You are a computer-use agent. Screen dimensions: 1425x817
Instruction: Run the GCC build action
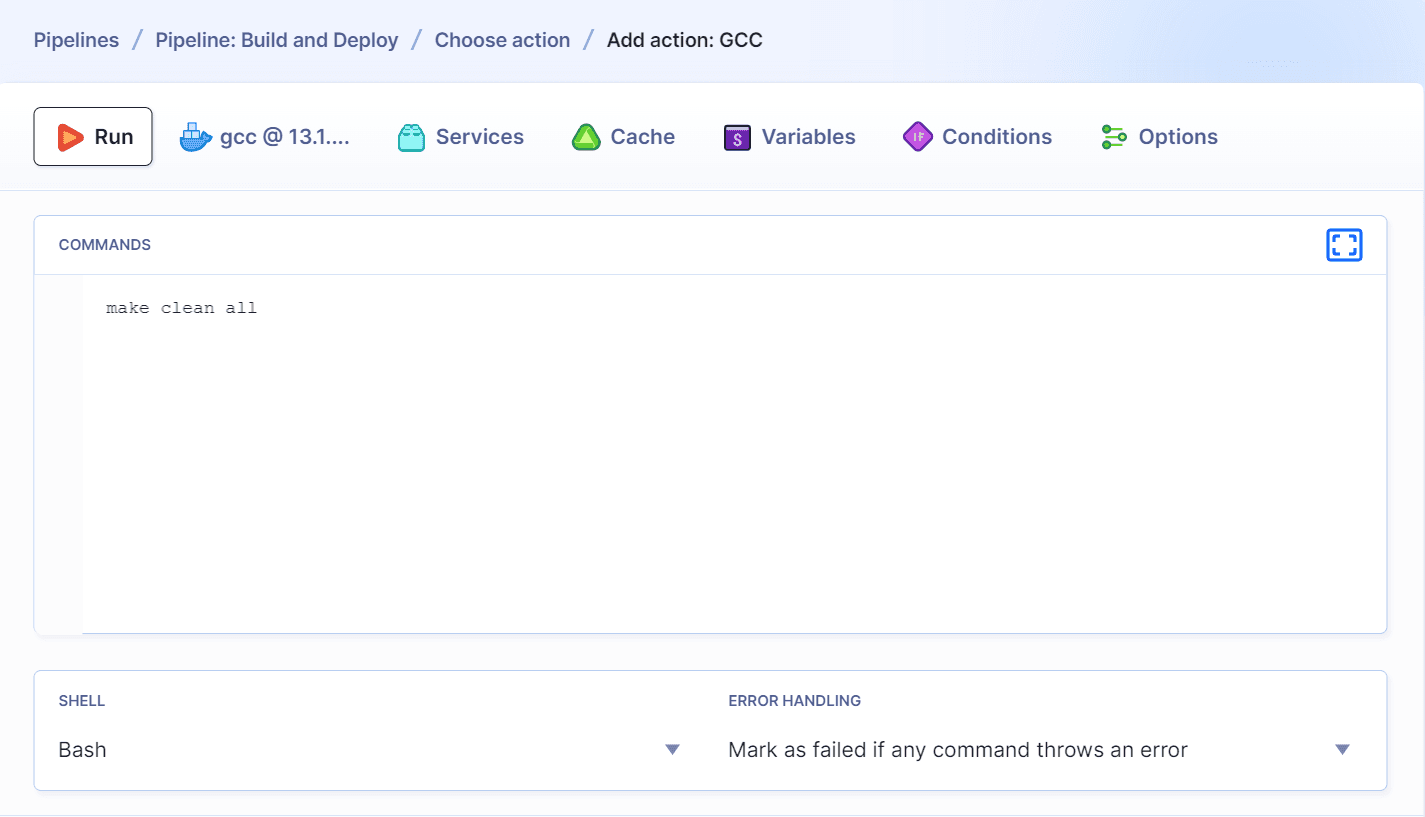click(93, 136)
